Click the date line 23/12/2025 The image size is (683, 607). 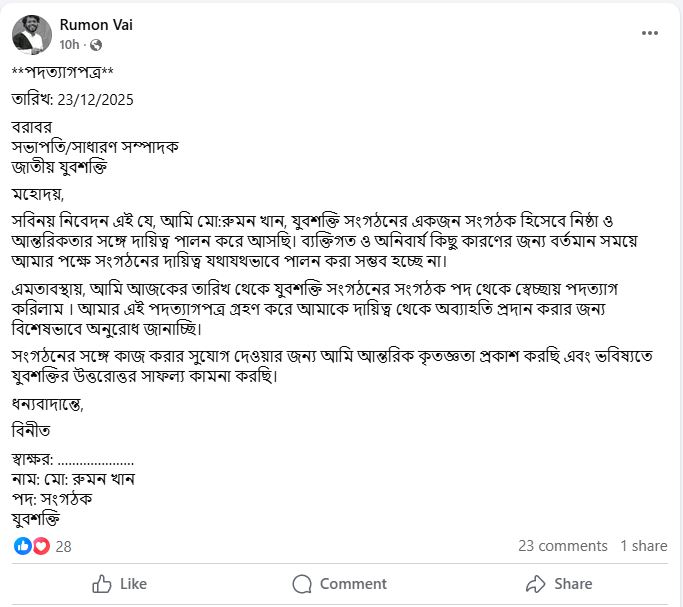(72, 100)
